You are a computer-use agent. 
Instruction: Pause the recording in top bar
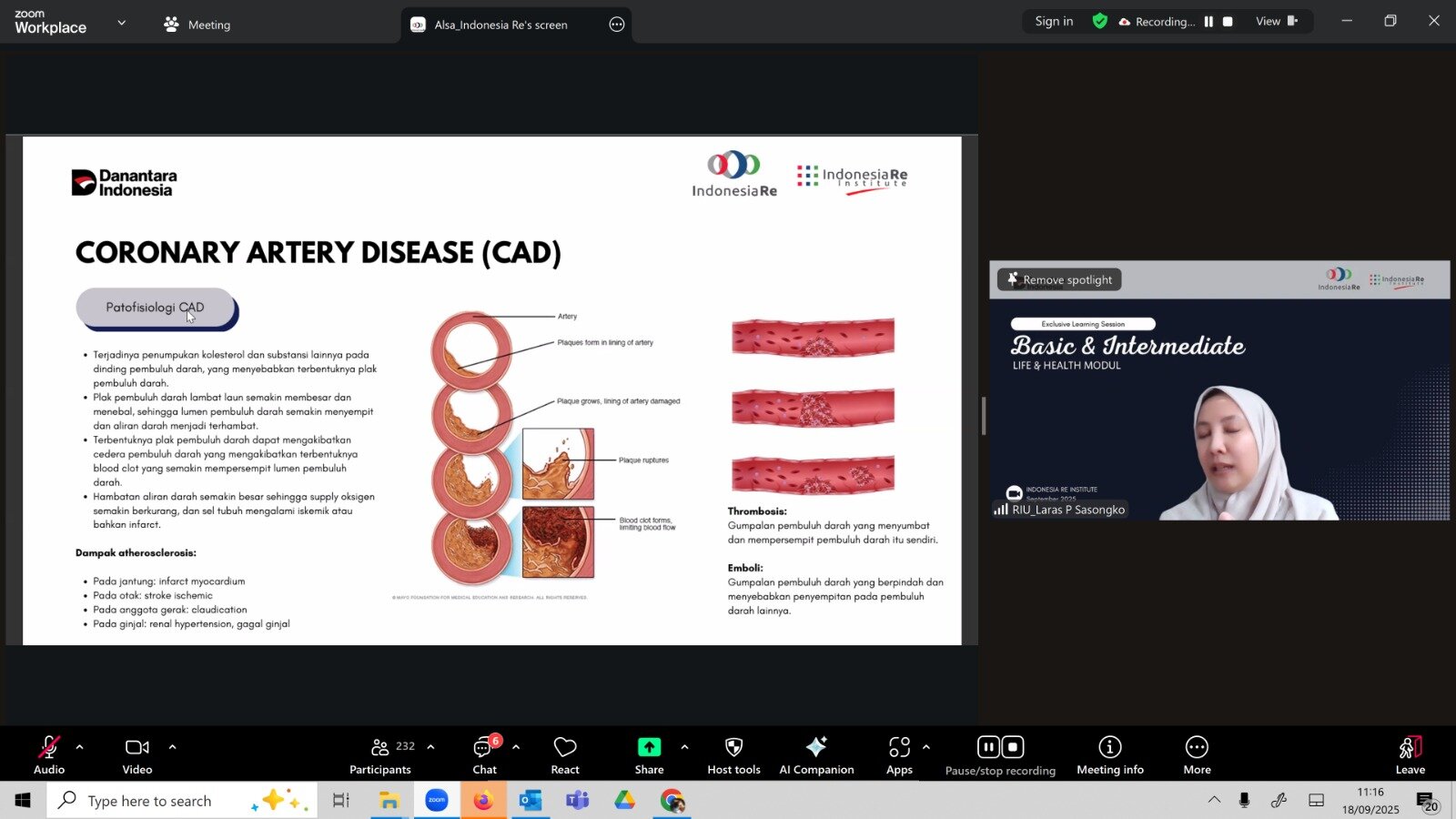tap(1208, 22)
